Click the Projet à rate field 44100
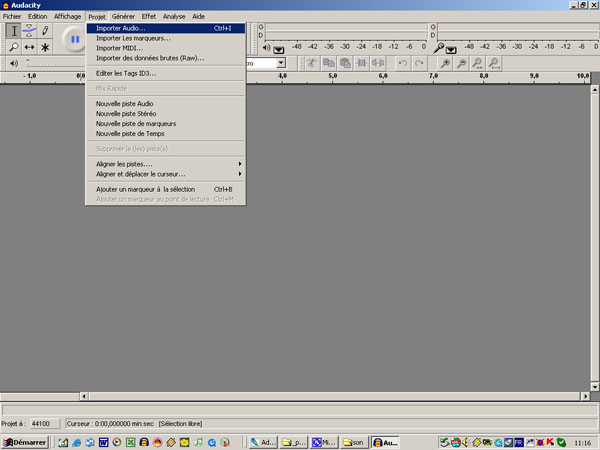This screenshot has height=450, width=600. coord(45,424)
